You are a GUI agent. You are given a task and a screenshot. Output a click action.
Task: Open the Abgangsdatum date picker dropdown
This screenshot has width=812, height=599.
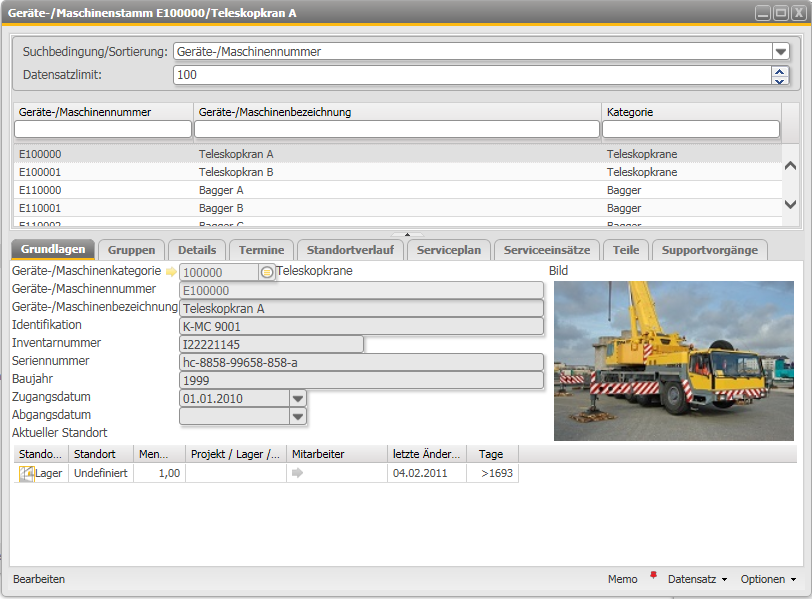(297, 416)
